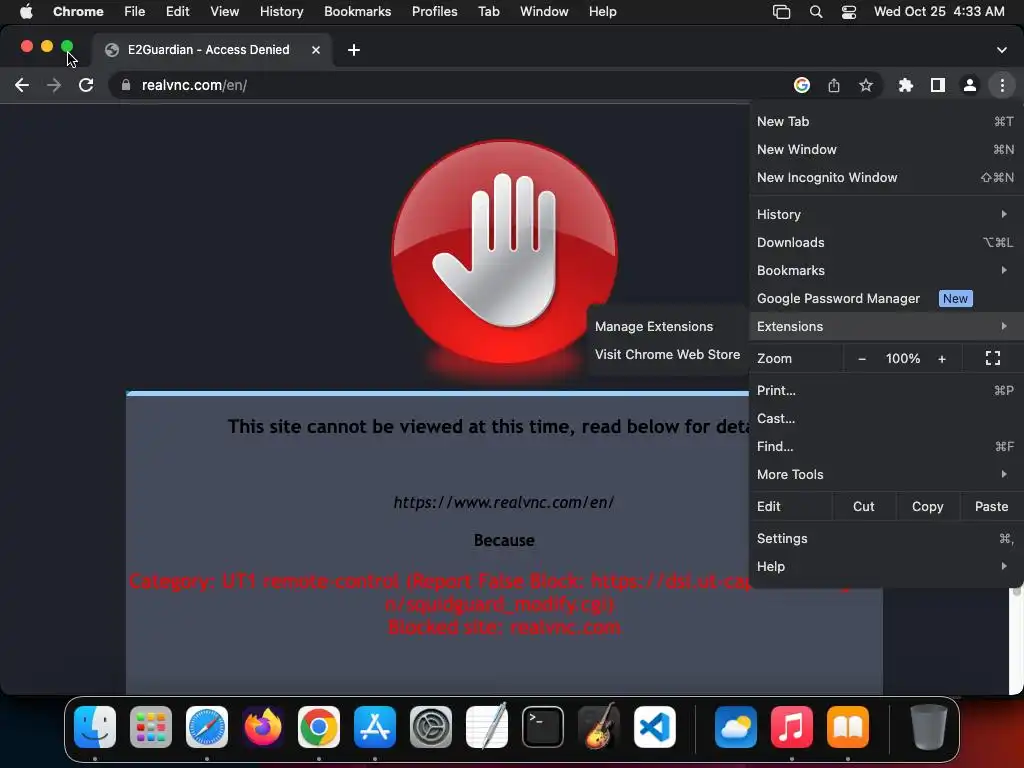The width and height of the screenshot is (1024, 768).
Task: Open Music app from the Dock
Action: pyautogui.click(x=792, y=727)
